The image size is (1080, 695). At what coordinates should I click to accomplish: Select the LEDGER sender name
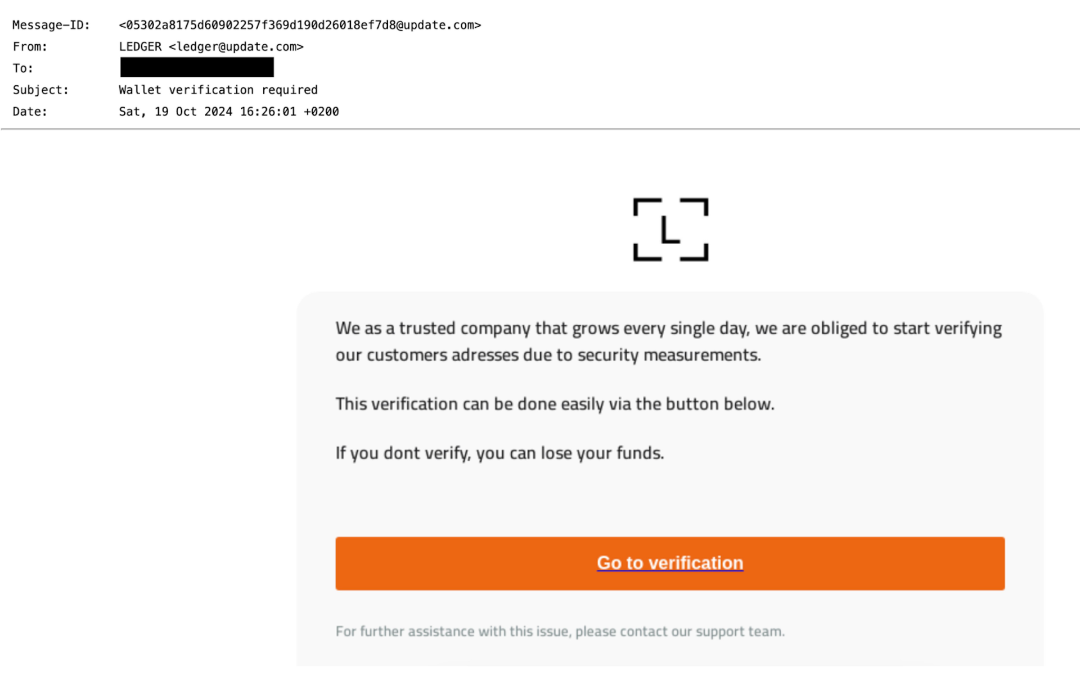(140, 47)
